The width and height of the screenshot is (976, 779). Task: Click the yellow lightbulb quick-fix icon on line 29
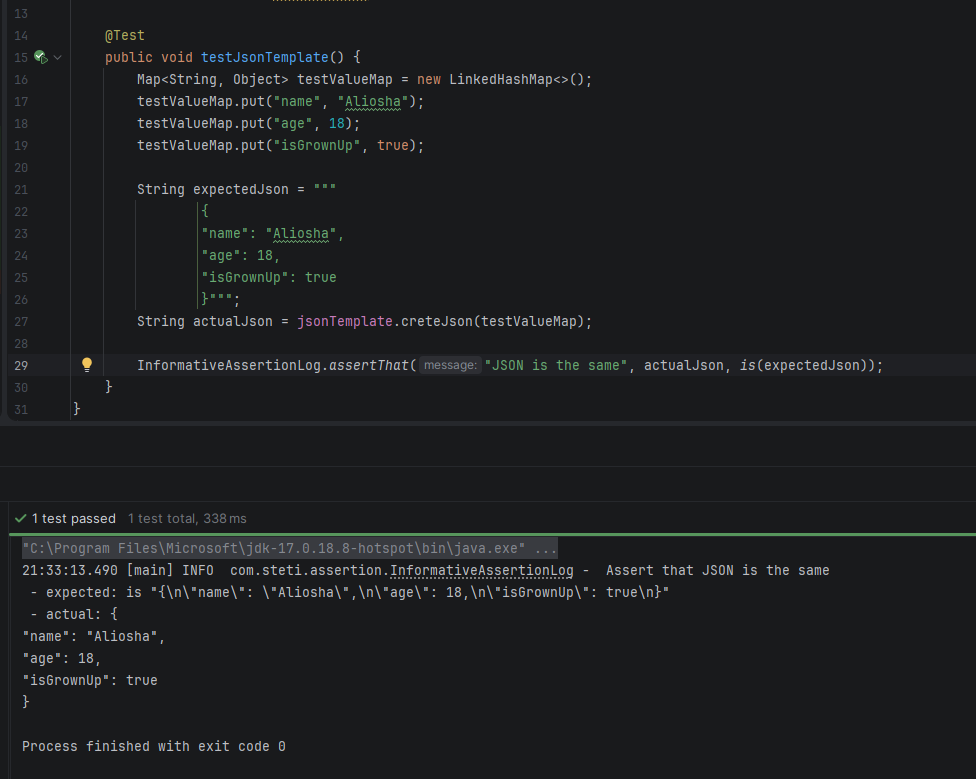point(87,365)
